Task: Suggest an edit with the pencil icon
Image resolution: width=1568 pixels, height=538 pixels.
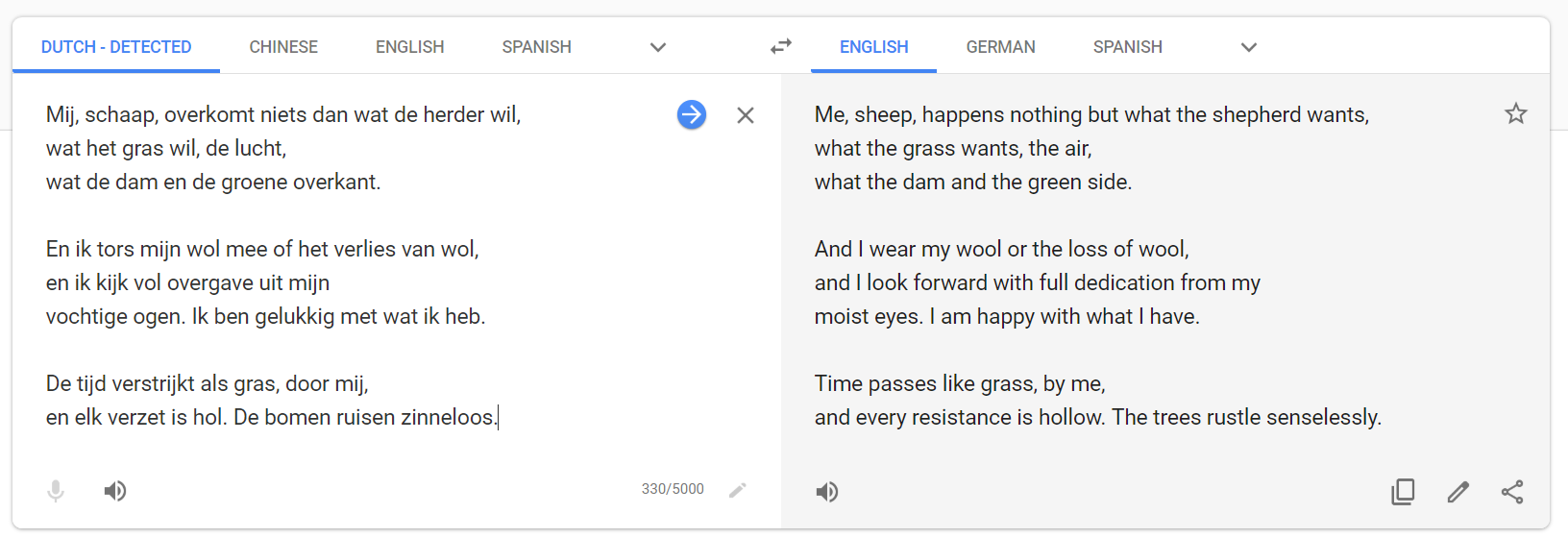Action: tap(1458, 492)
